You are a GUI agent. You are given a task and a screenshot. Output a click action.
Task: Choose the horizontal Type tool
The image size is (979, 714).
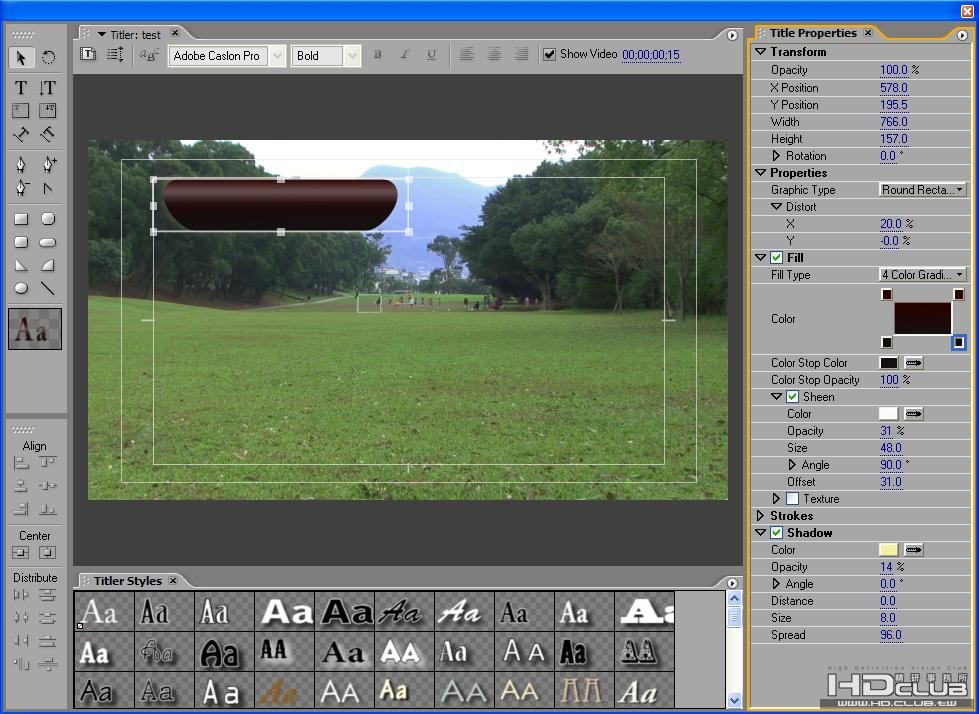click(x=21, y=88)
